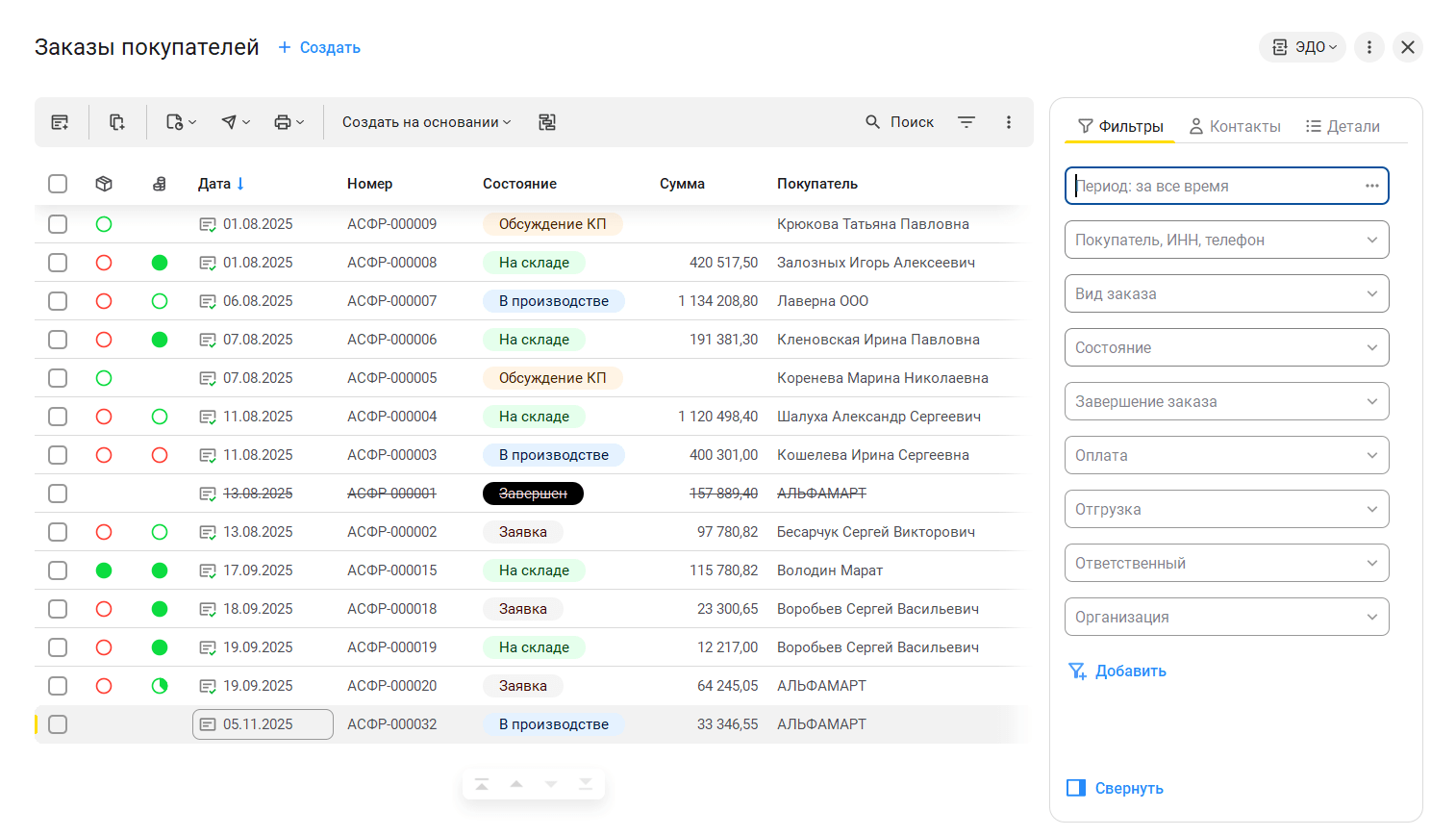Click the list settings filter icon beside Поиск
Viewport: 1456px width, 836px height.
coord(966,122)
